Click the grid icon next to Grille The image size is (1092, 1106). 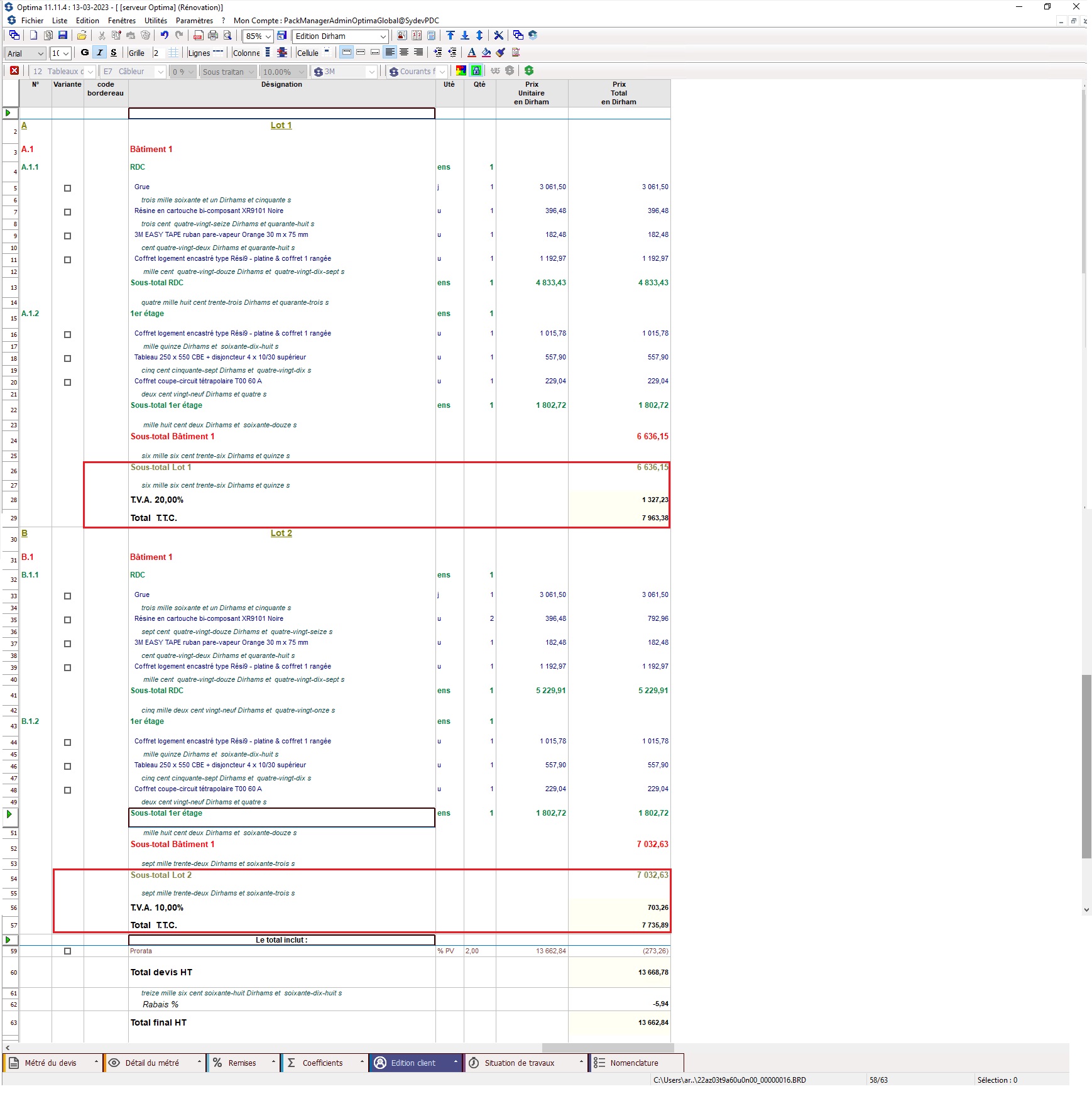(173, 53)
